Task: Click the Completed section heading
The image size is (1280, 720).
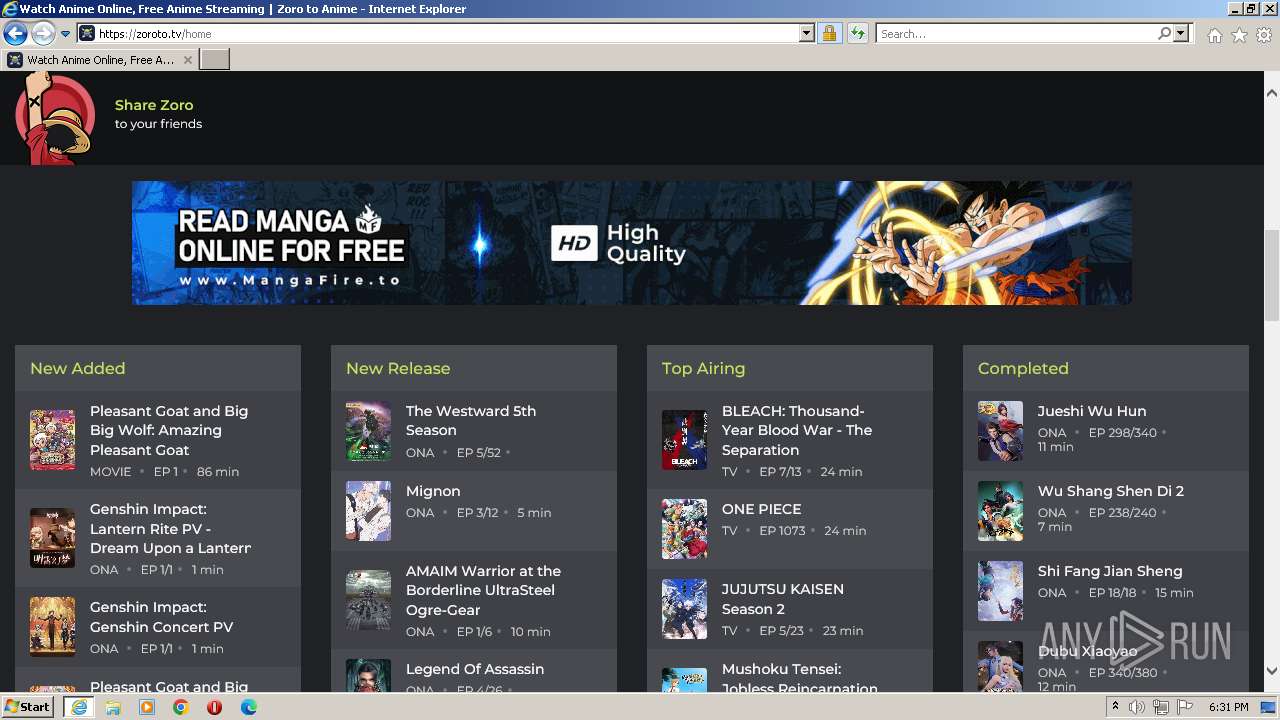Action: click(1023, 368)
